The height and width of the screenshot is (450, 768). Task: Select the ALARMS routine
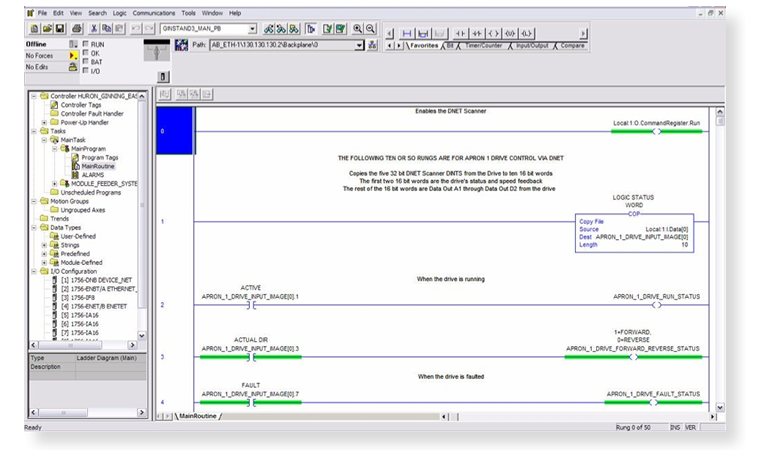click(x=93, y=175)
